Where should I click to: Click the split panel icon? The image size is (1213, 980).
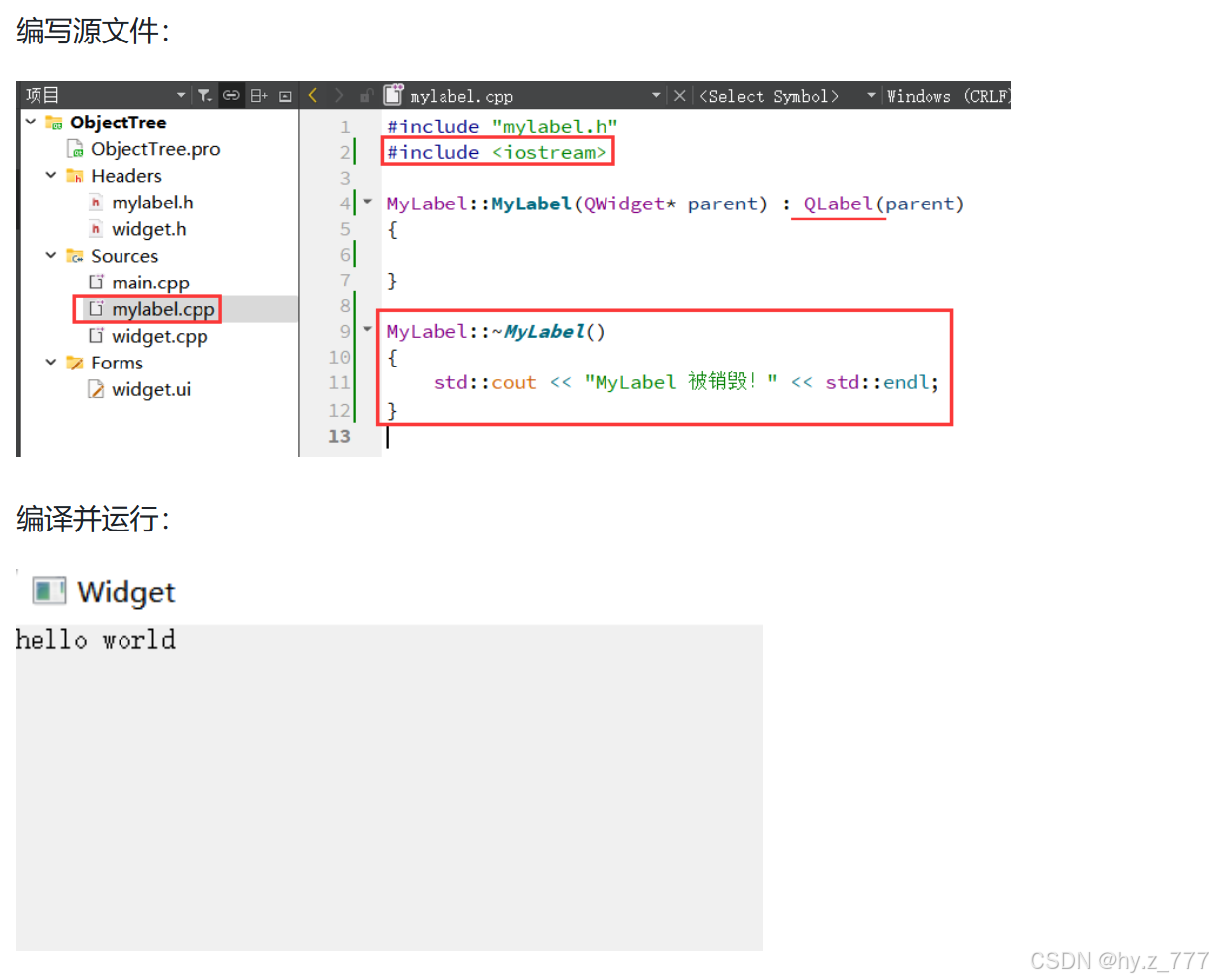pos(259,95)
